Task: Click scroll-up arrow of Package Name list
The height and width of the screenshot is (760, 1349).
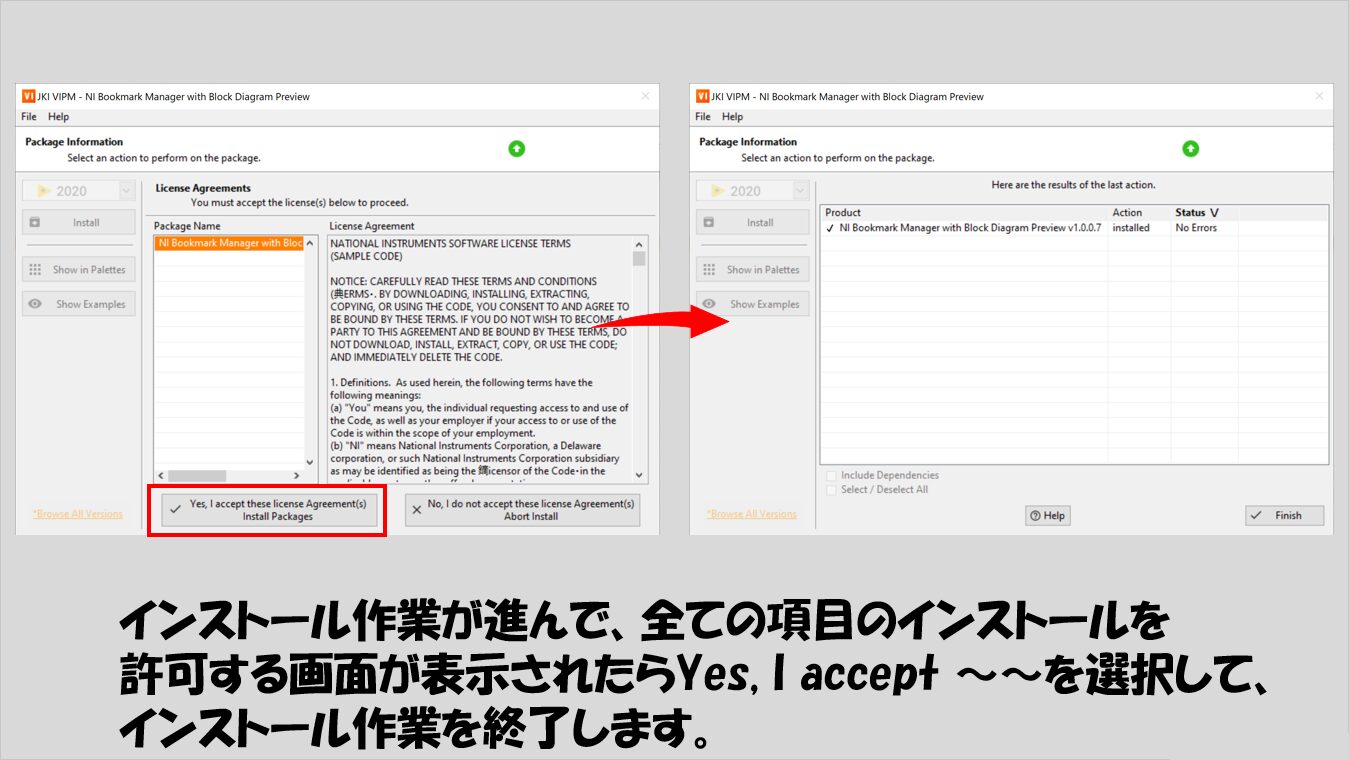Action: pyautogui.click(x=310, y=243)
